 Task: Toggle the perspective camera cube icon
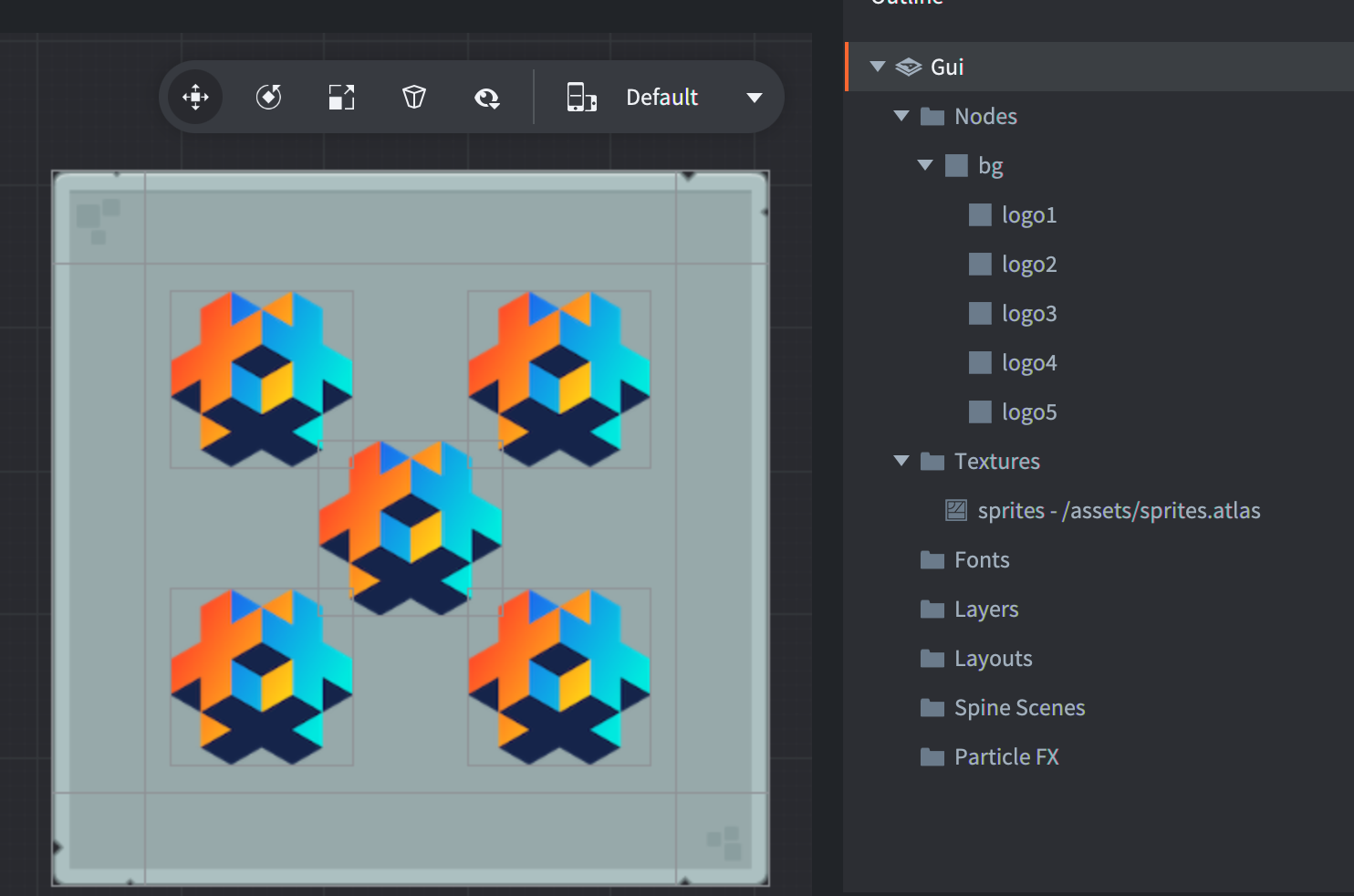[x=414, y=97]
